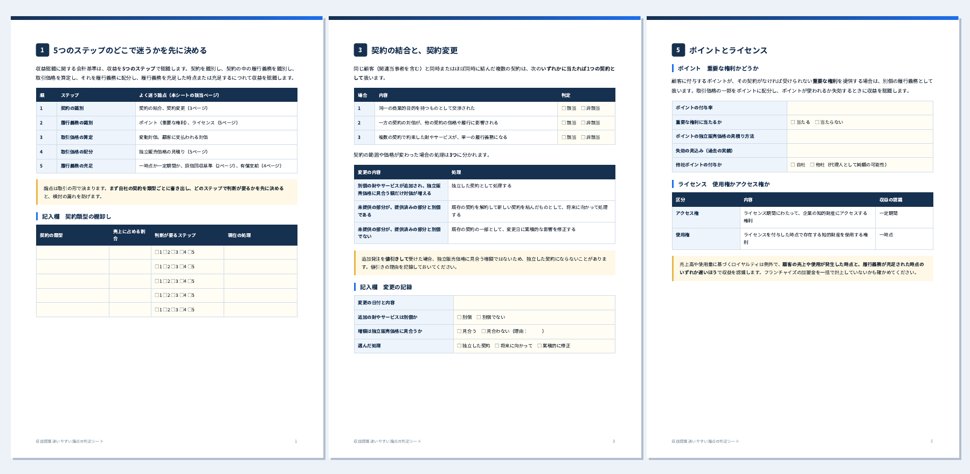
Task: Tick the 該当 checkbox in case 3 row
Action: pyautogui.click(x=563, y=137)
